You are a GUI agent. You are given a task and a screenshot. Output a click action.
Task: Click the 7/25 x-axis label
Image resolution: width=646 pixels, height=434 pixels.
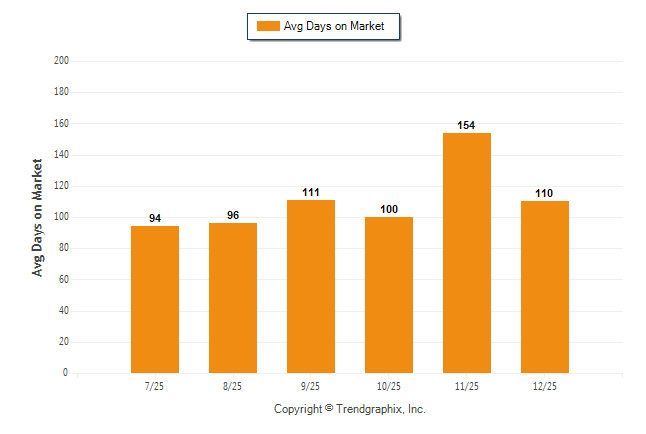click(155, 385)
